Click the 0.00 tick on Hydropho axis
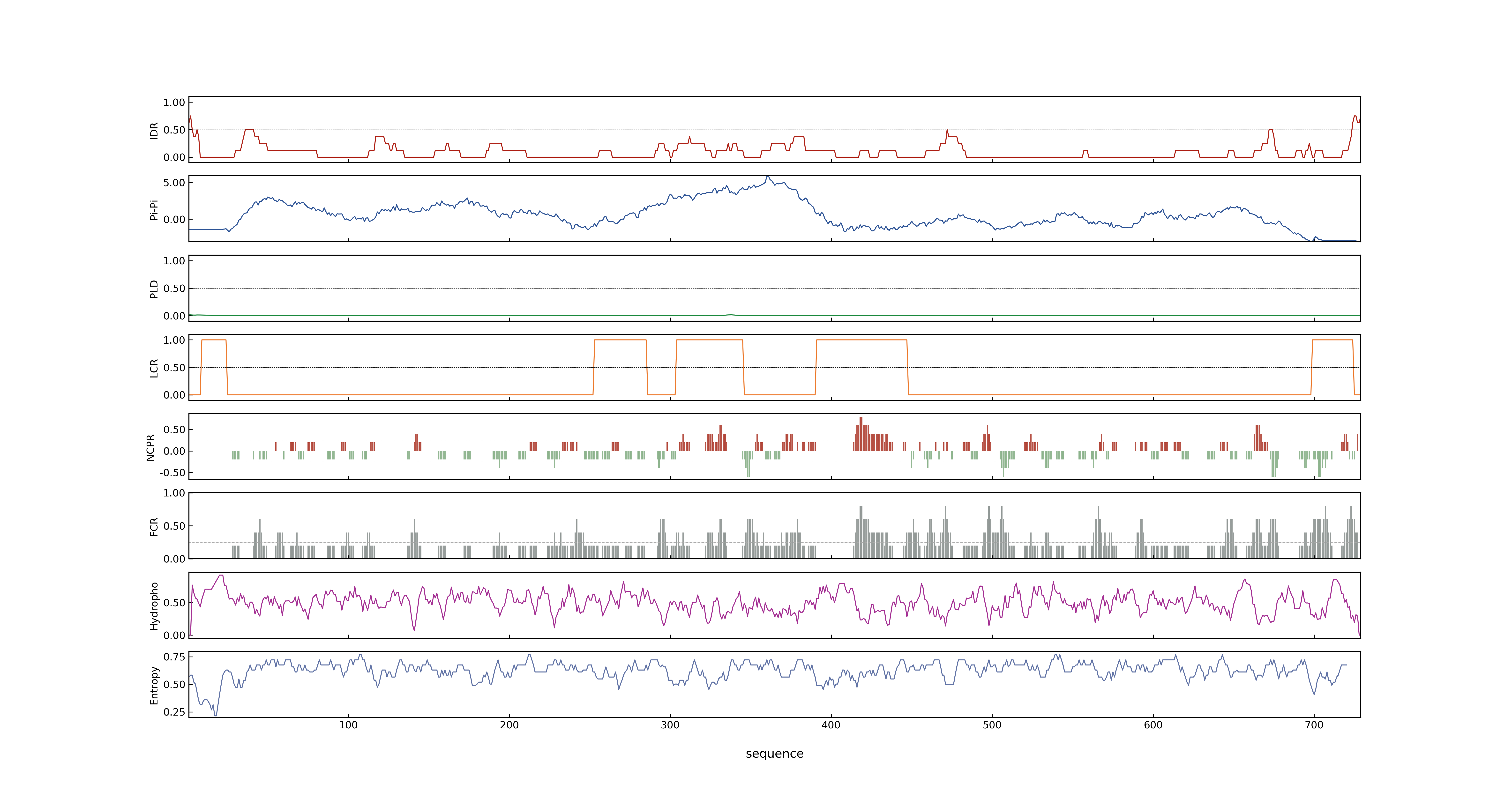This screenshot has width=1512, height=806. tap(174, 635)
